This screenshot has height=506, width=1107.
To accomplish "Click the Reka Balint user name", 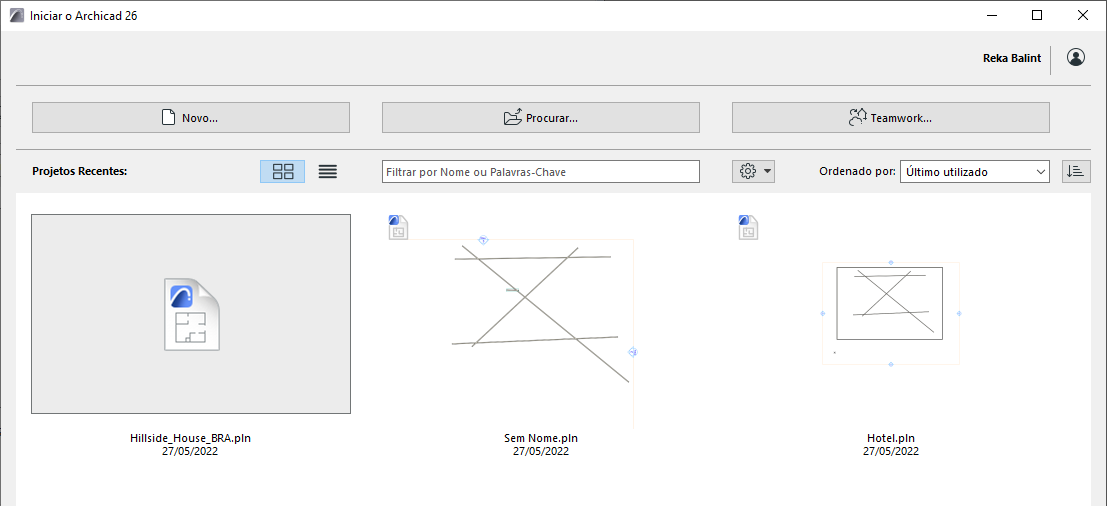I will click(1012, 59).
